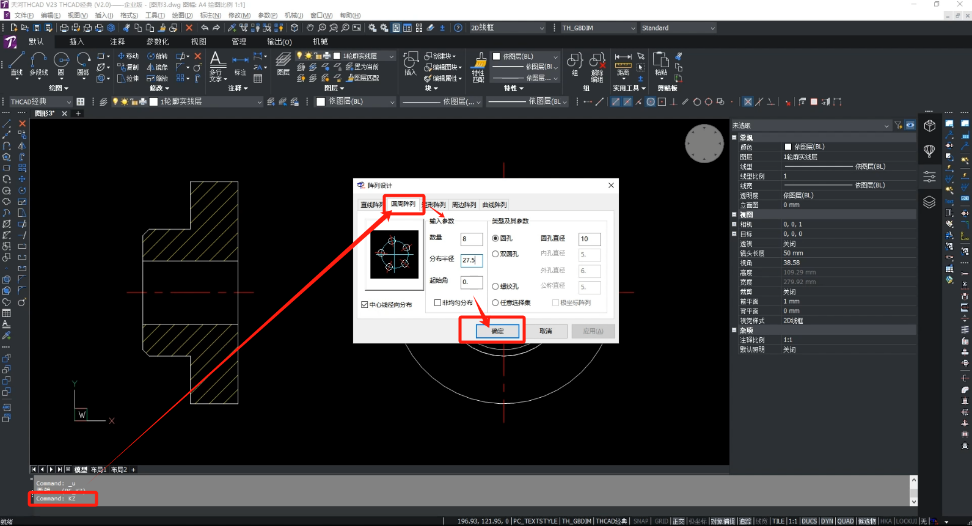
Task: Click the 颜色 swatch in properties panel
Action: (x=788, y=147)
